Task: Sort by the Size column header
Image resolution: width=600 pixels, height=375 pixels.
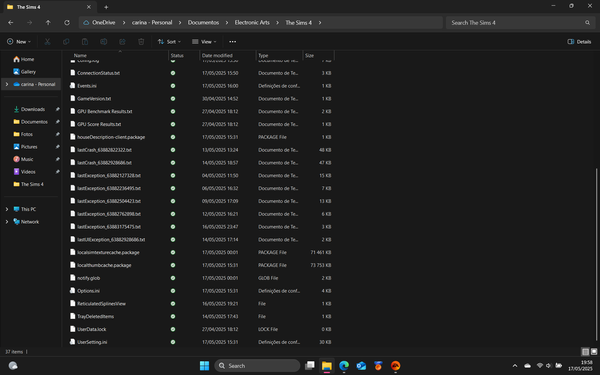Action: (x=309, y=55)
